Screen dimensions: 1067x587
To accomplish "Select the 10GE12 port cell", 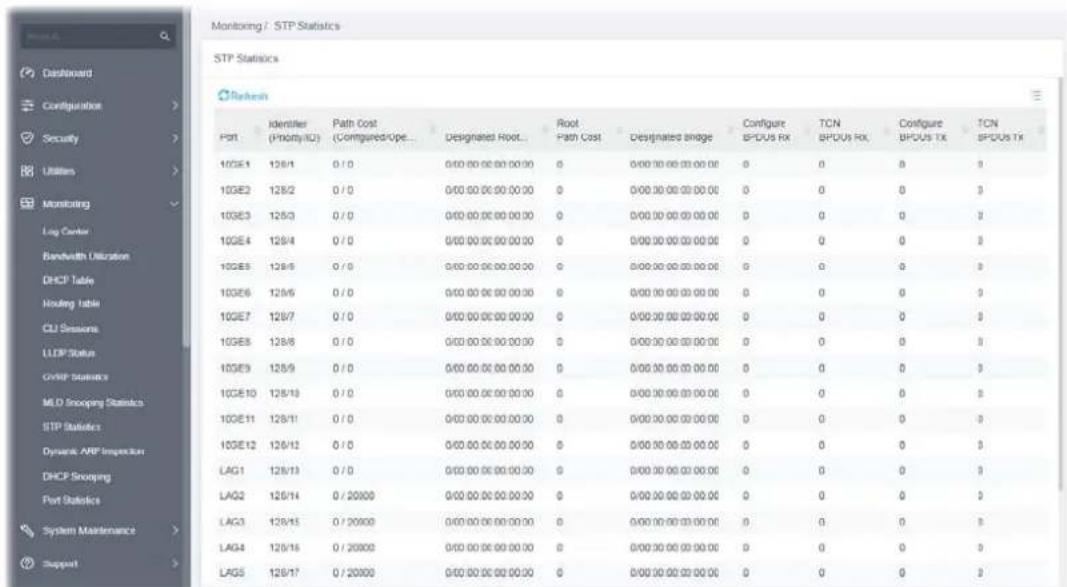I will click(237, 445).
